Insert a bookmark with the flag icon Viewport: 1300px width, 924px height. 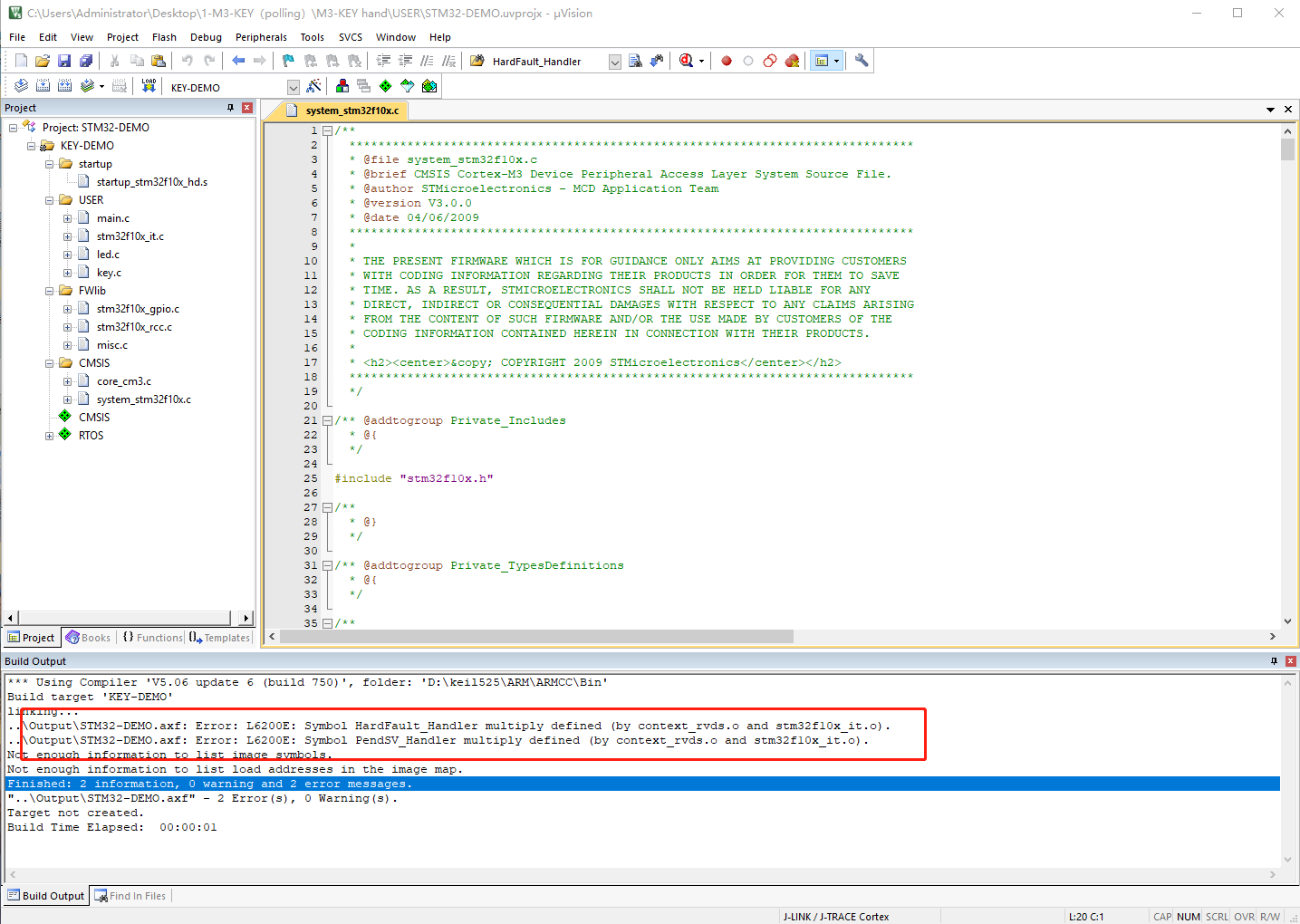click(x=288, y=61)
